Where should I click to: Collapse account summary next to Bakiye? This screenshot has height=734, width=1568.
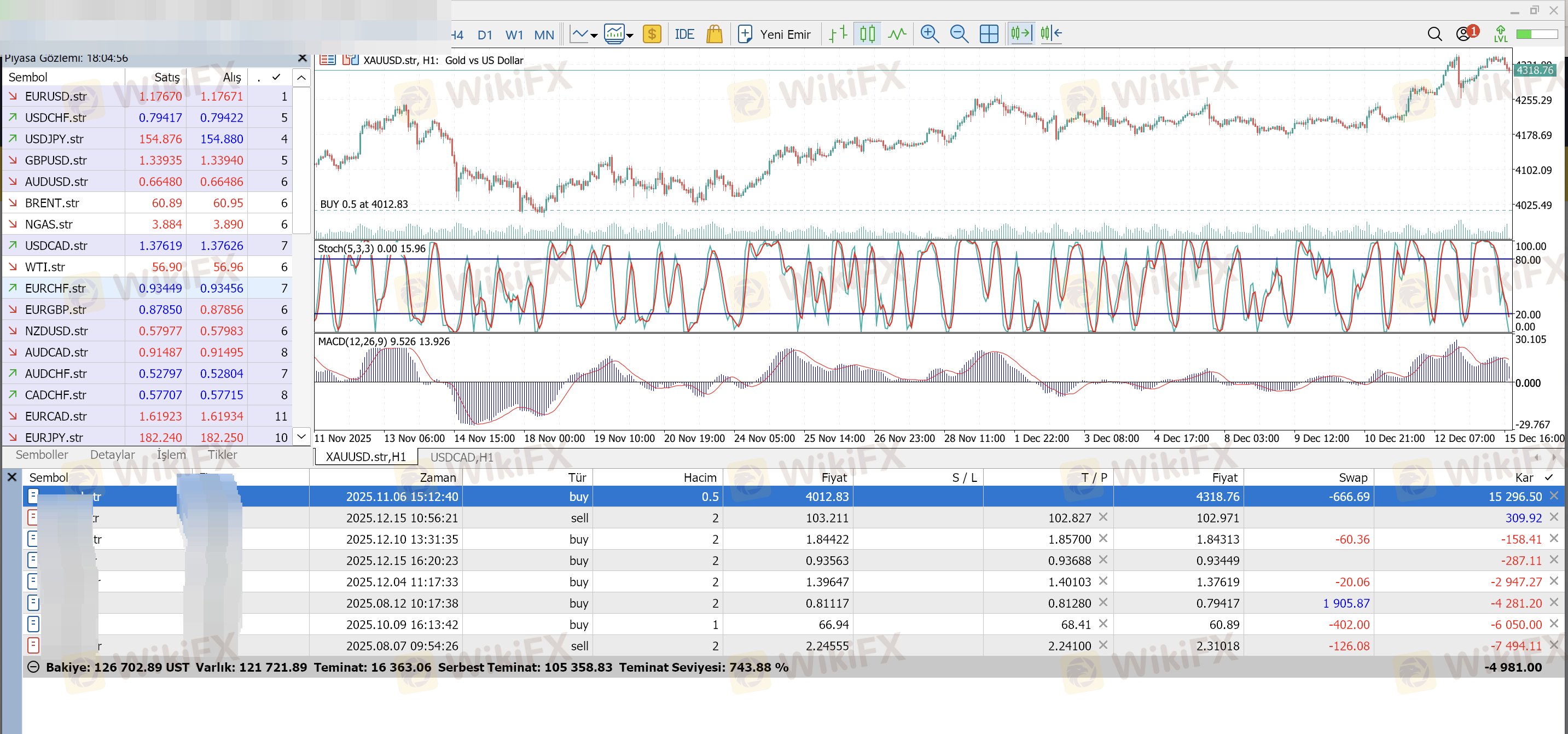tap(33, 667)
